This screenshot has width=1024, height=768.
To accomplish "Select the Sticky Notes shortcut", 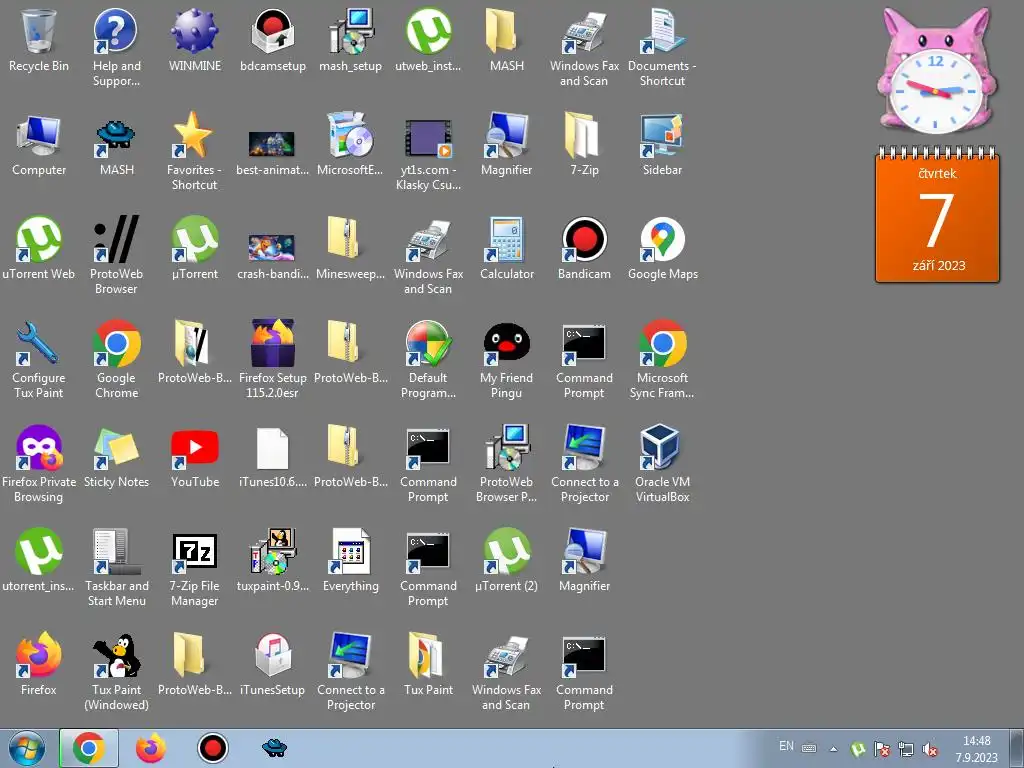I will (116, 447).
